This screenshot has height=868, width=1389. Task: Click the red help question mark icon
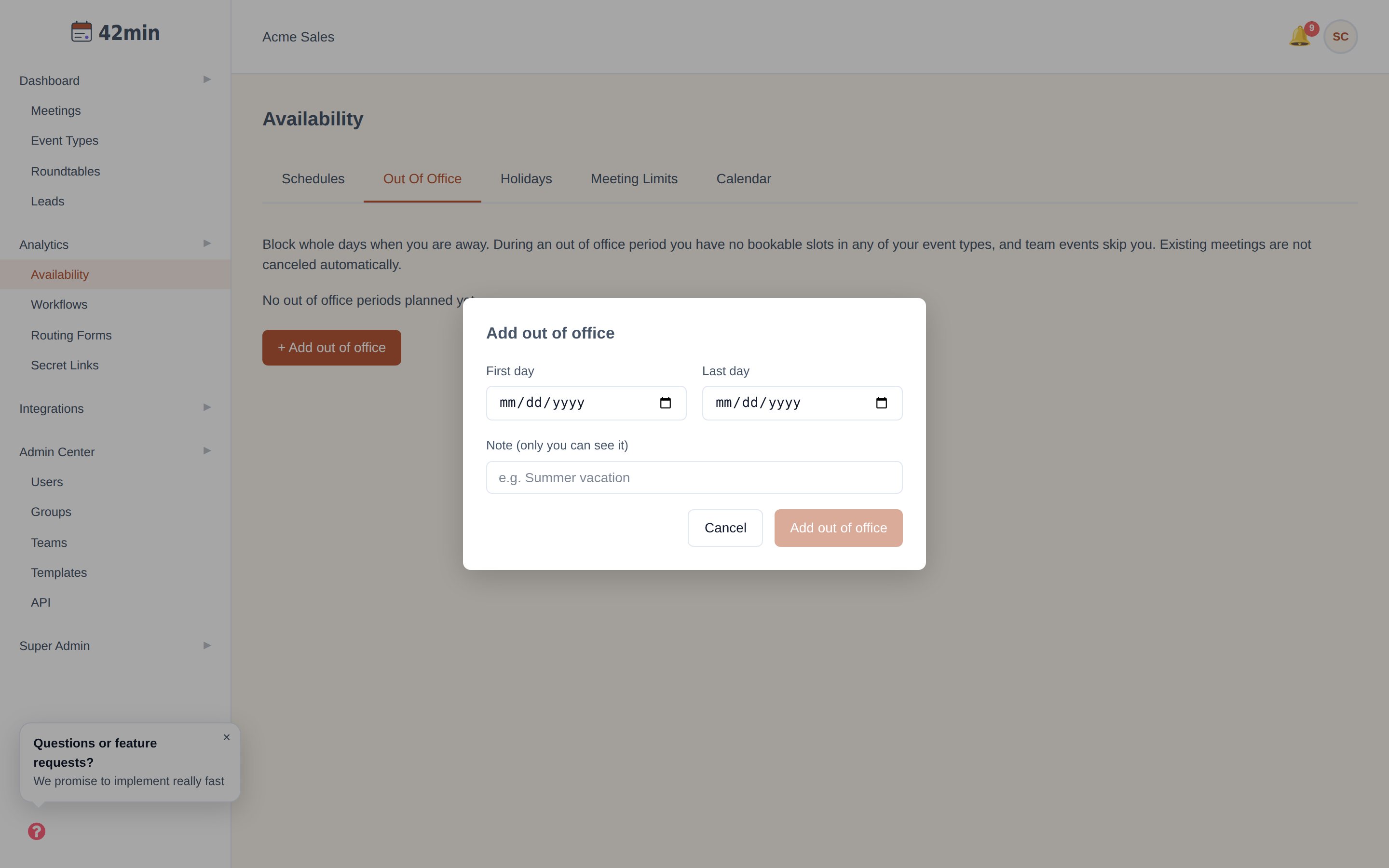coord(37,831)
